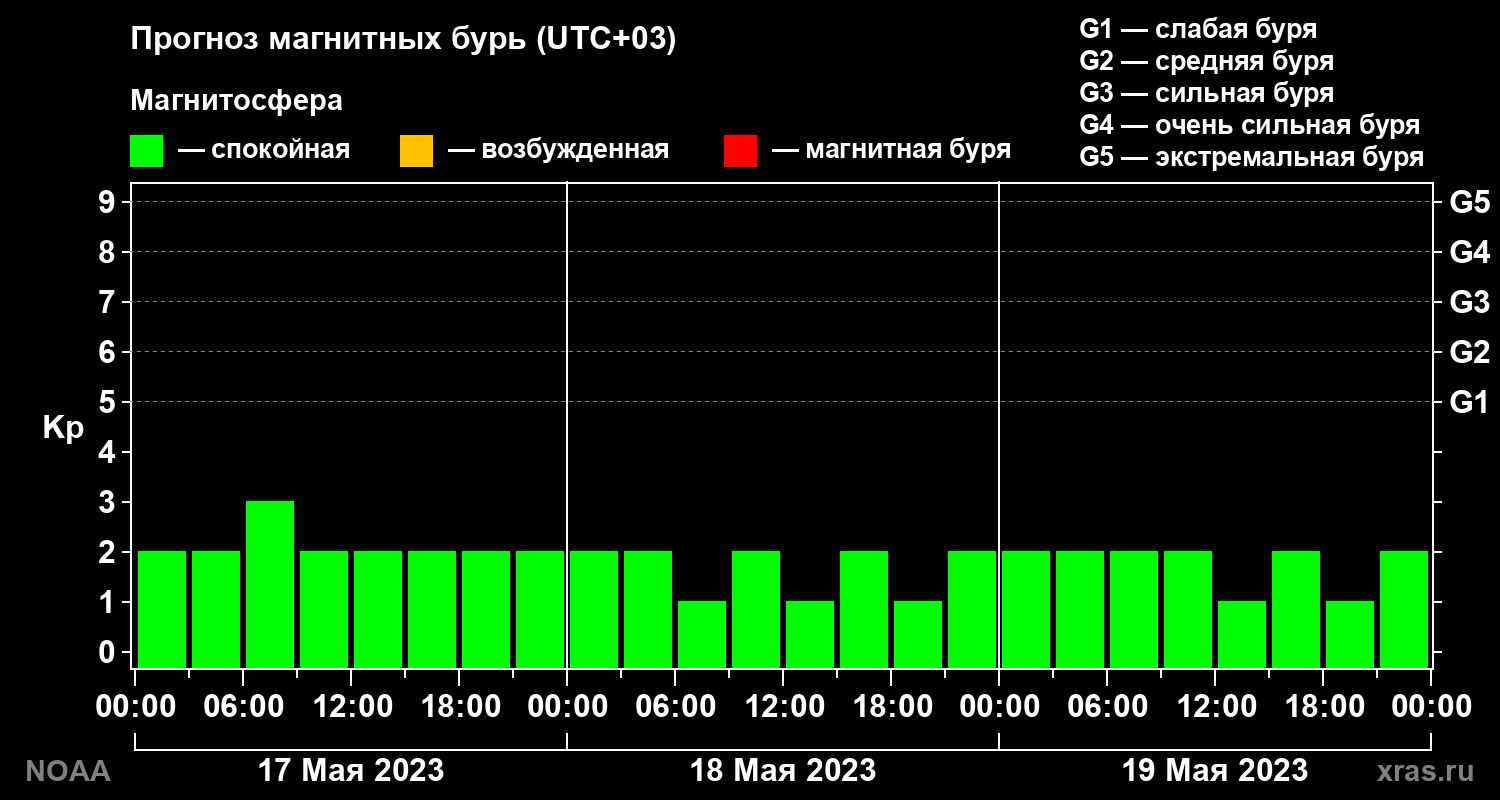
Task: Click the green calm magnetosphere legend swatch
Action: point(146,151)
